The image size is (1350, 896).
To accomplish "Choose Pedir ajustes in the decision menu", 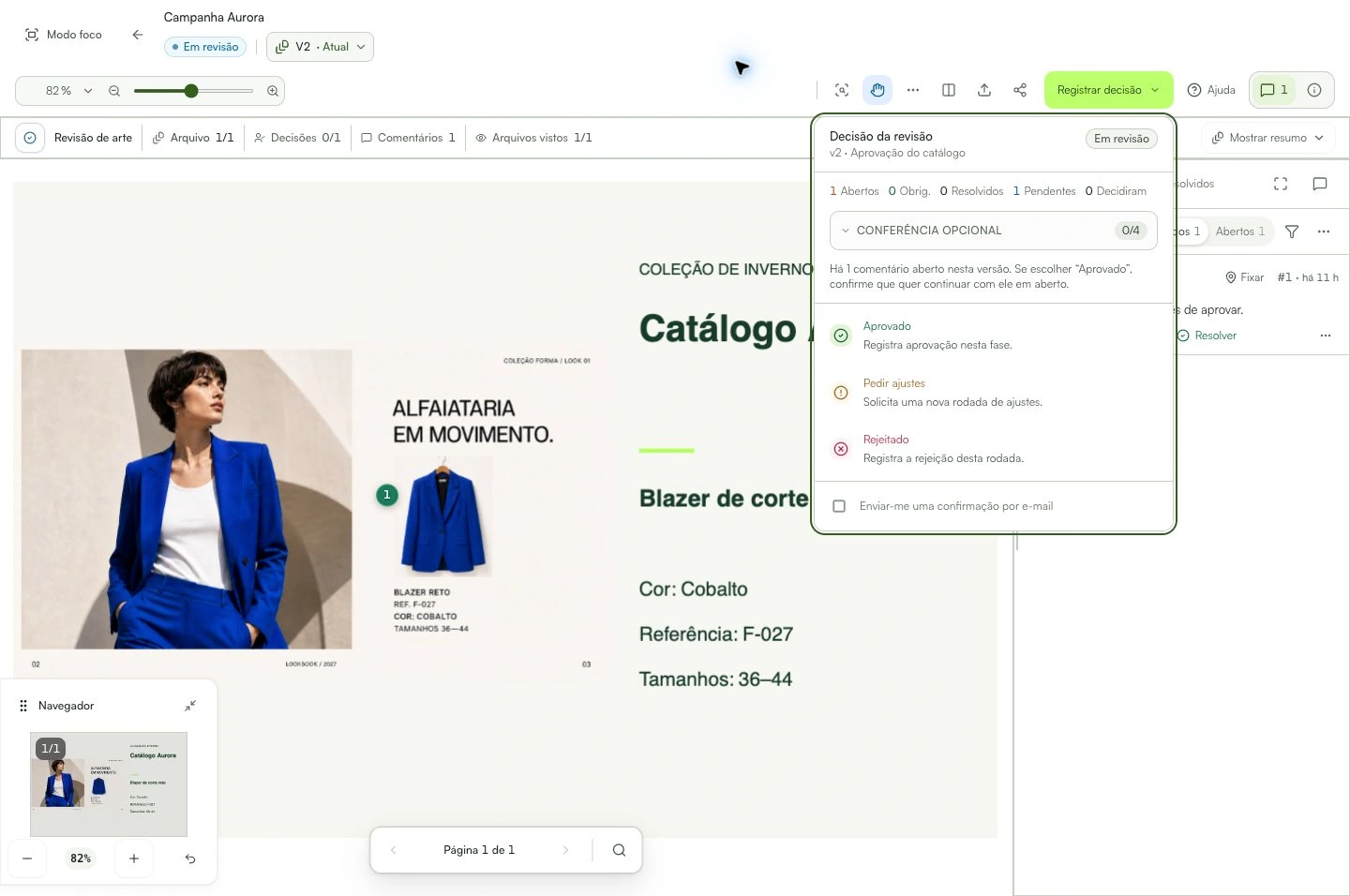I will click(x=994, y=393).
